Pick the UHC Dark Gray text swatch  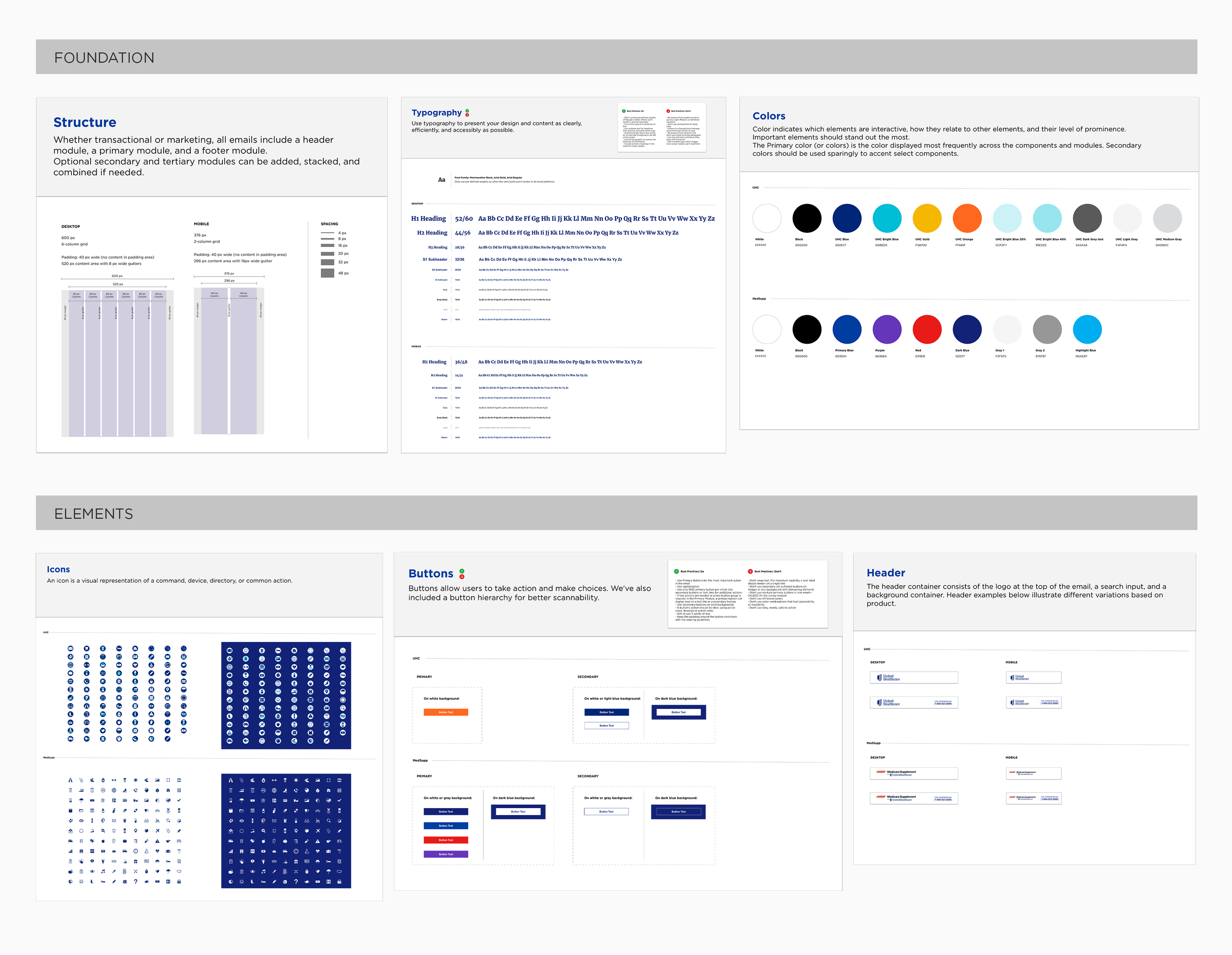click(1087, 218)
